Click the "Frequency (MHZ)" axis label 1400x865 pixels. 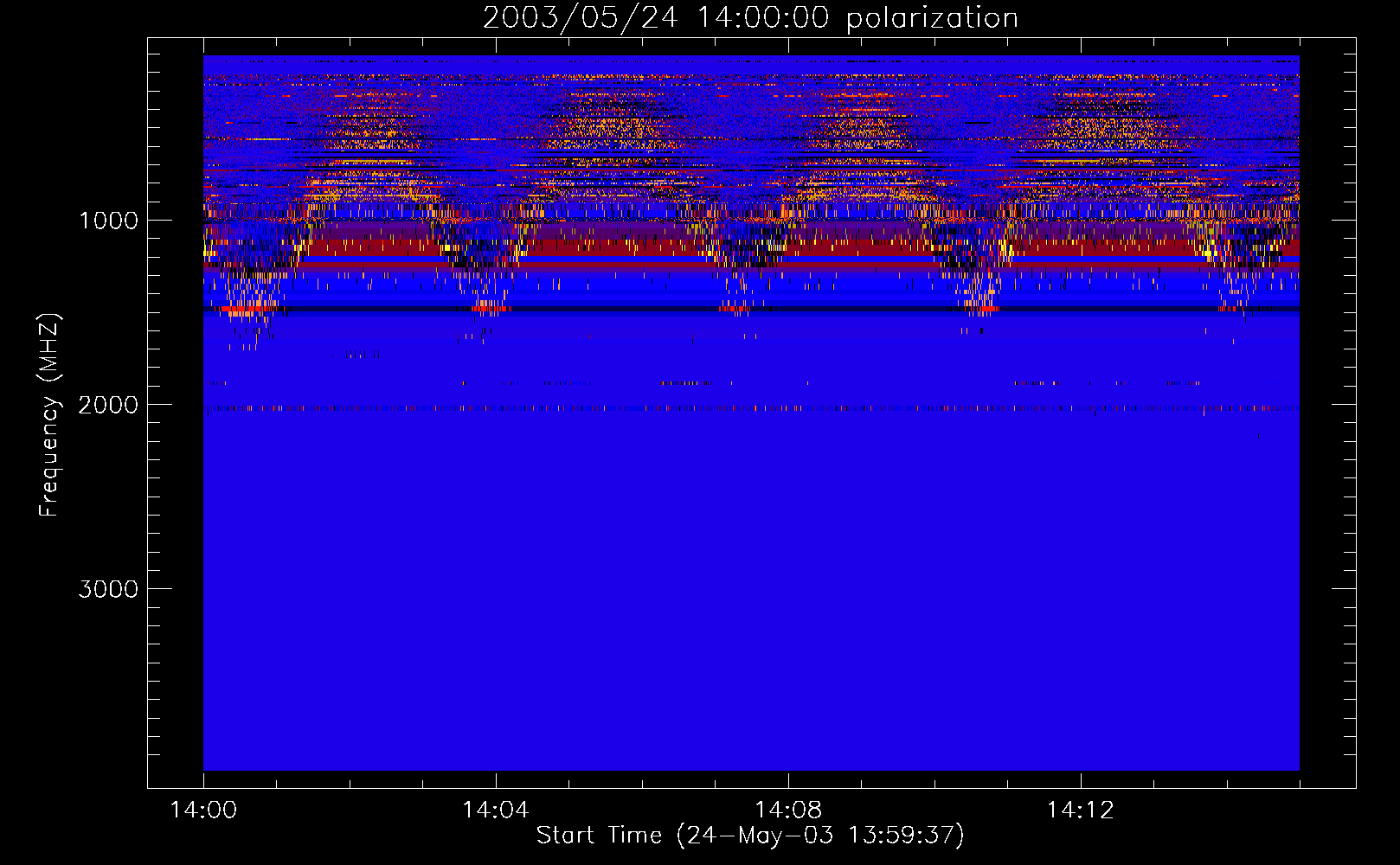coord(50,415)
